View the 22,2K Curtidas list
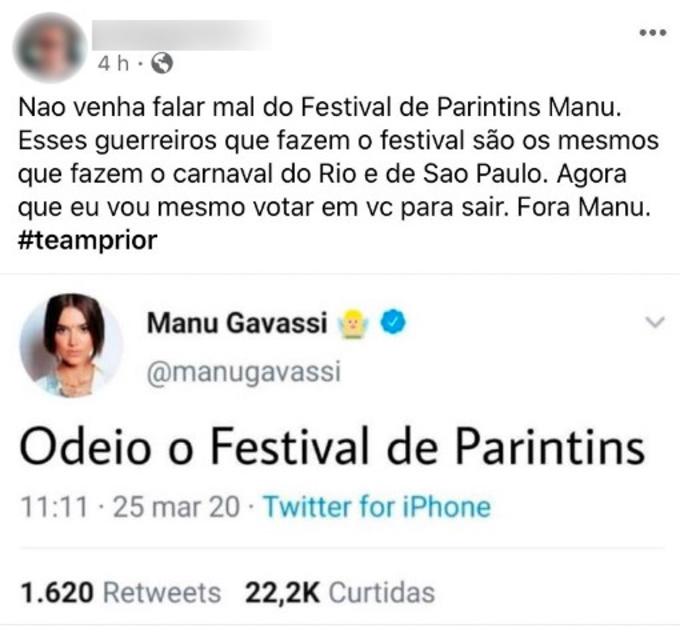680x632 pixels. pyautogui.click(x=340, y=592)
